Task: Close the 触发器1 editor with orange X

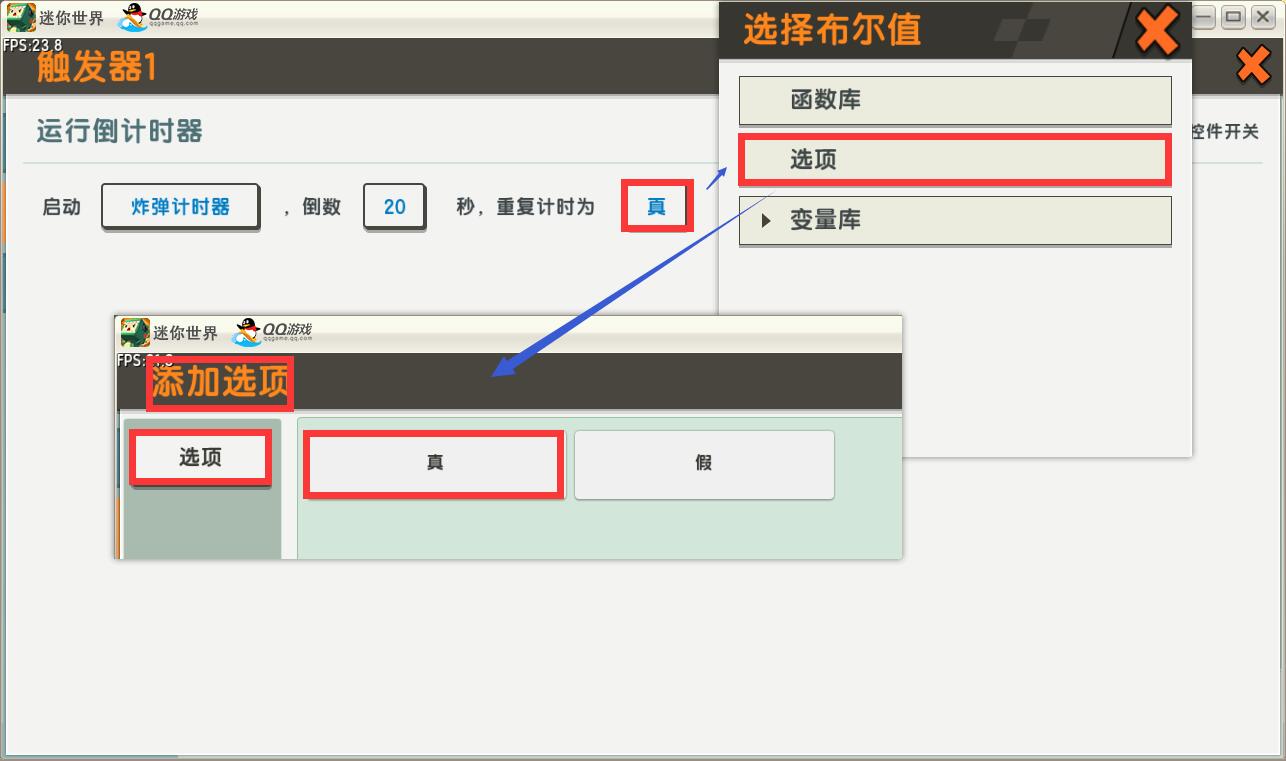Action: 1253,66
